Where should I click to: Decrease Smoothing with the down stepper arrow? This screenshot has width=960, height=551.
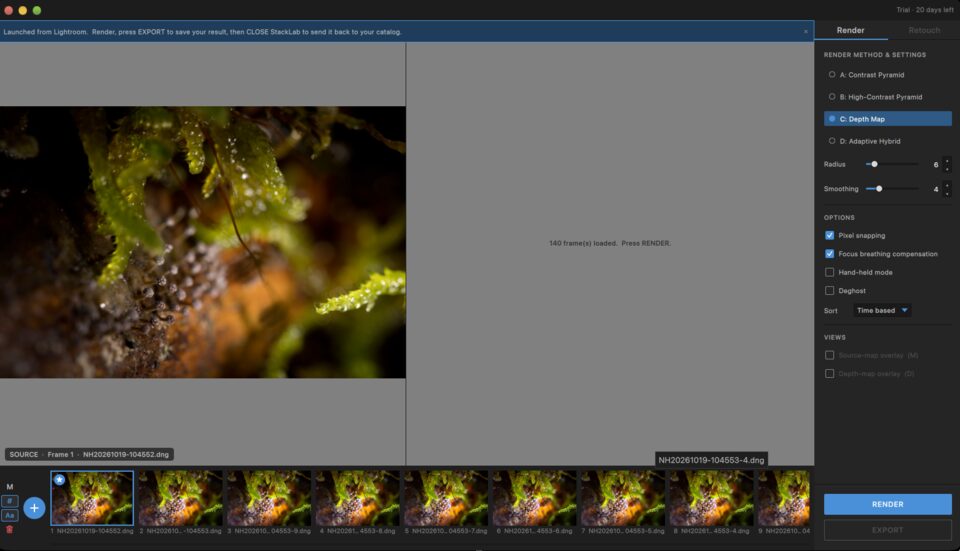click(x=947, y=193)
